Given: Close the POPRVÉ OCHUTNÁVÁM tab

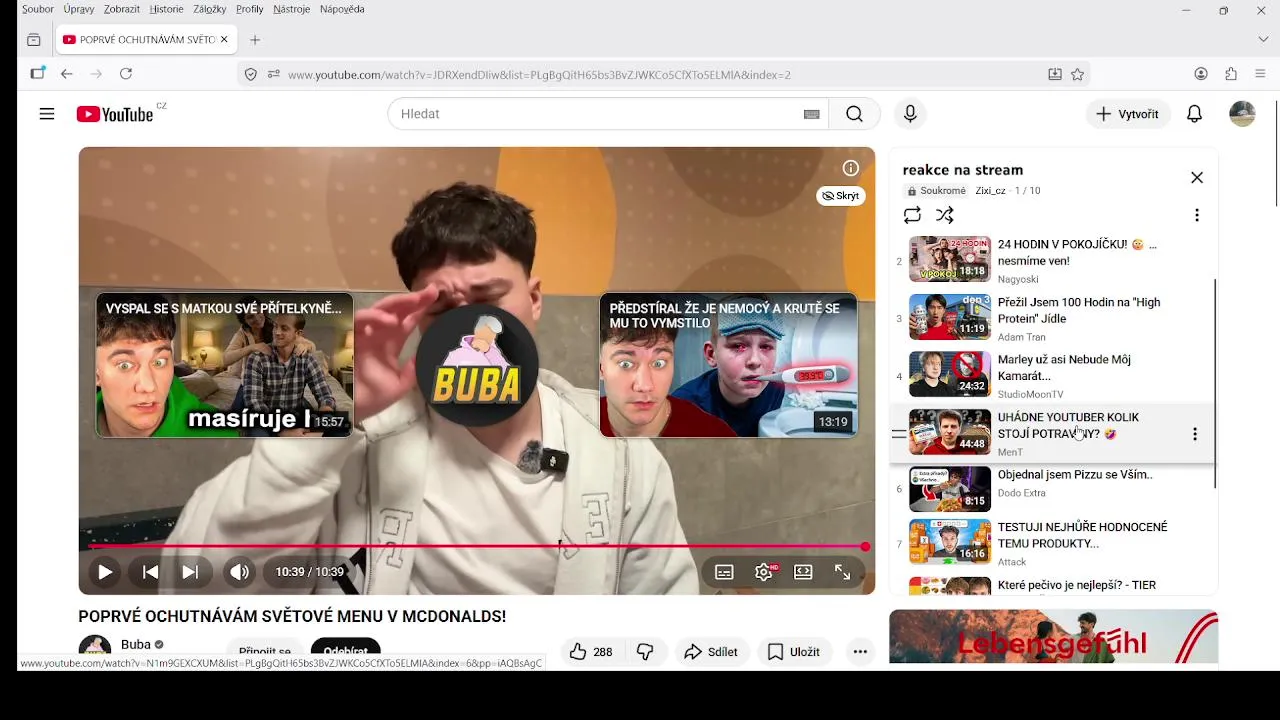Looking at the screenshot, I should point(224,40).
